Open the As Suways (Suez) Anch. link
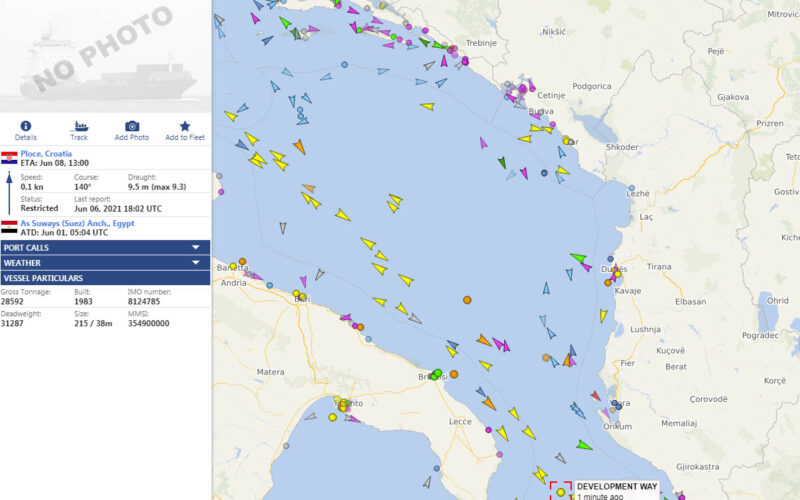 (77, 223)
